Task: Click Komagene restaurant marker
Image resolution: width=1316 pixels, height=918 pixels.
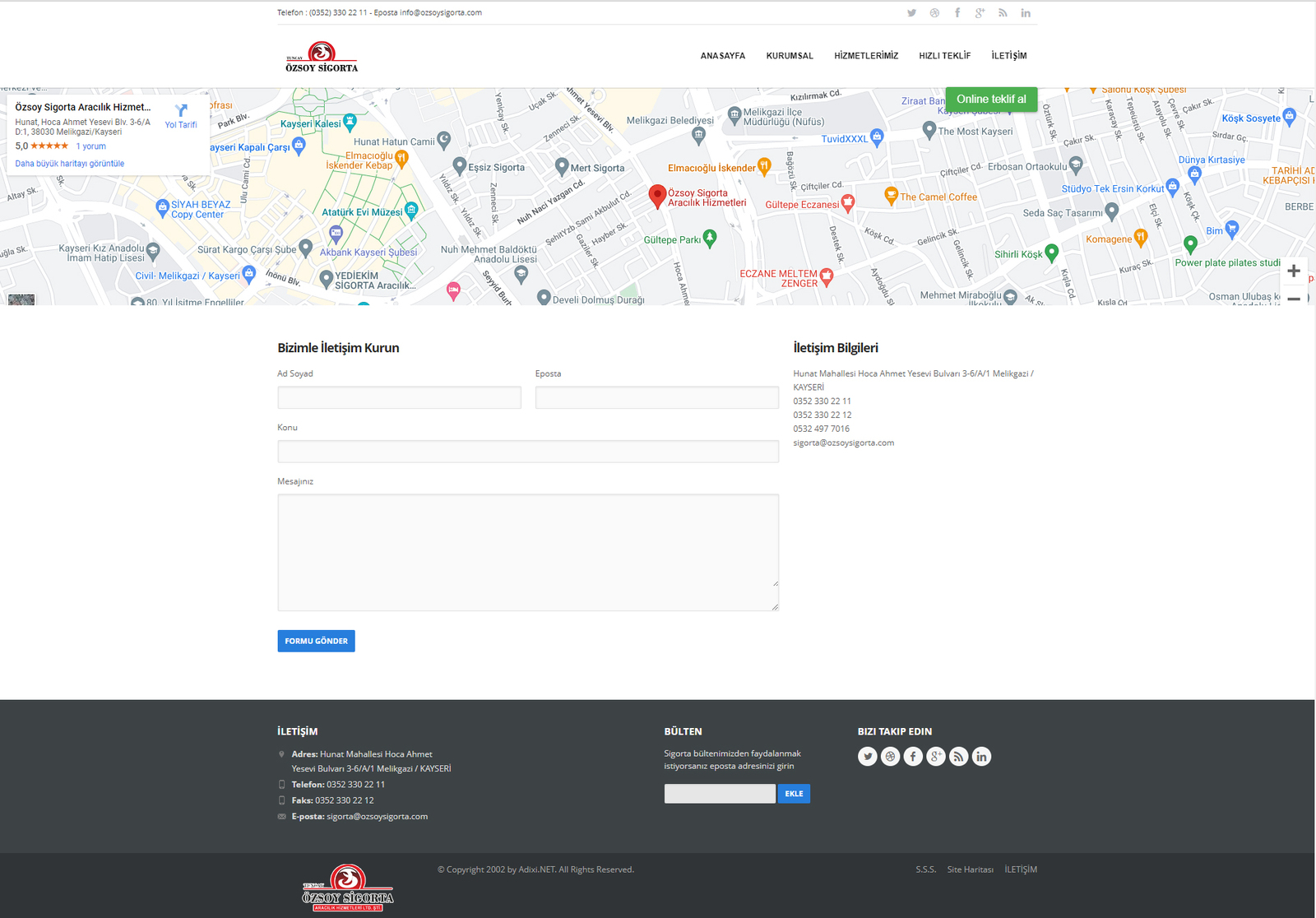Action: coord(1140,238)
